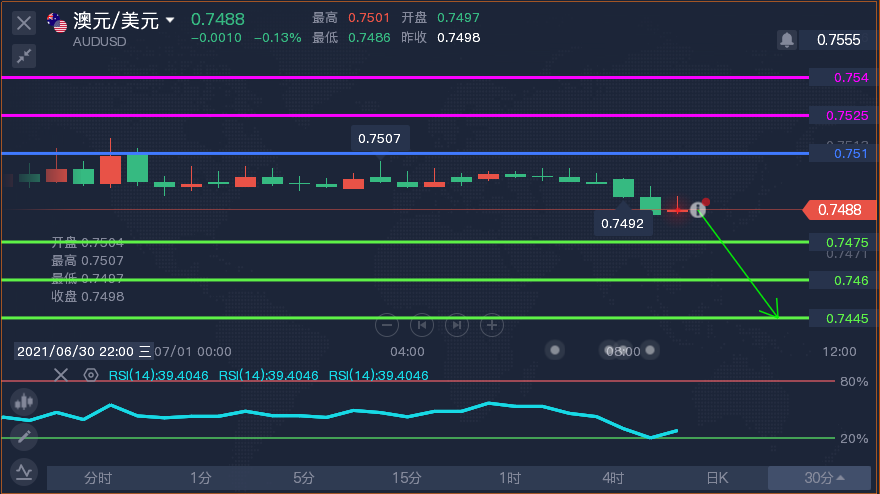Open RSI indicator settings hexagon icon

[90, 375]
